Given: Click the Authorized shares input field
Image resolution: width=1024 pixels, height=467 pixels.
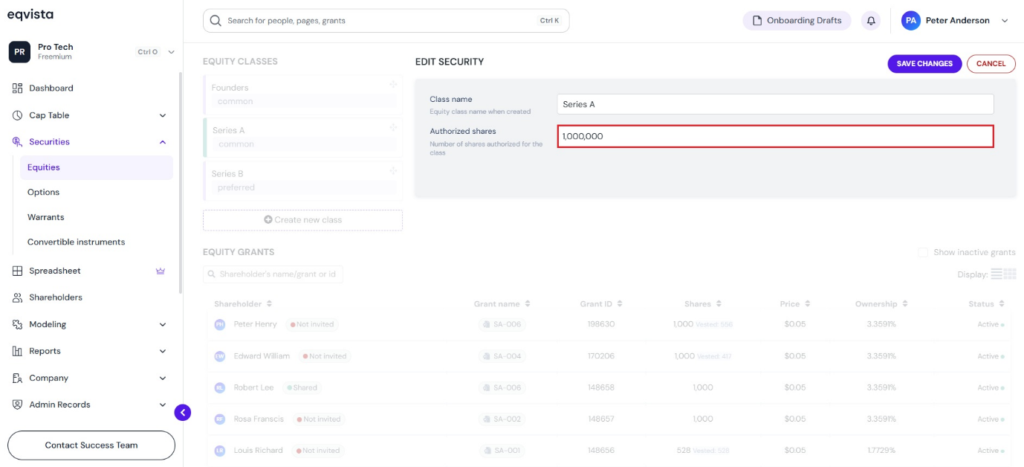Looking at the screenshot, I should tap(775, 137).
